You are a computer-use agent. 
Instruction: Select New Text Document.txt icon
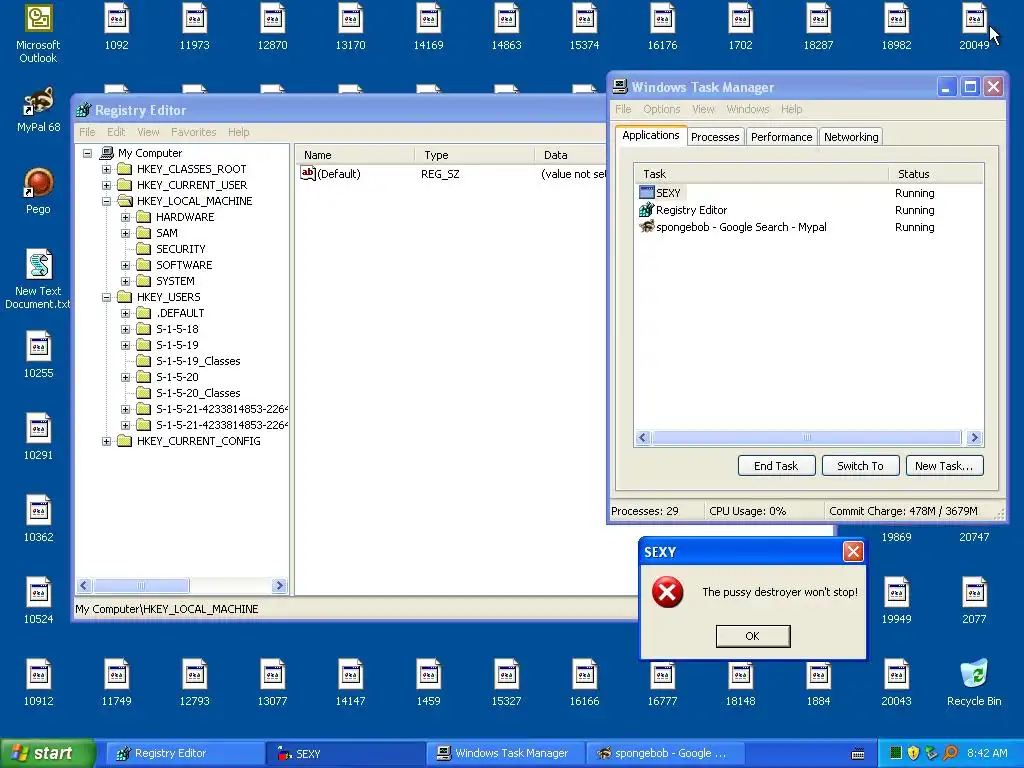pyautogui.click(x=38, y=279)
